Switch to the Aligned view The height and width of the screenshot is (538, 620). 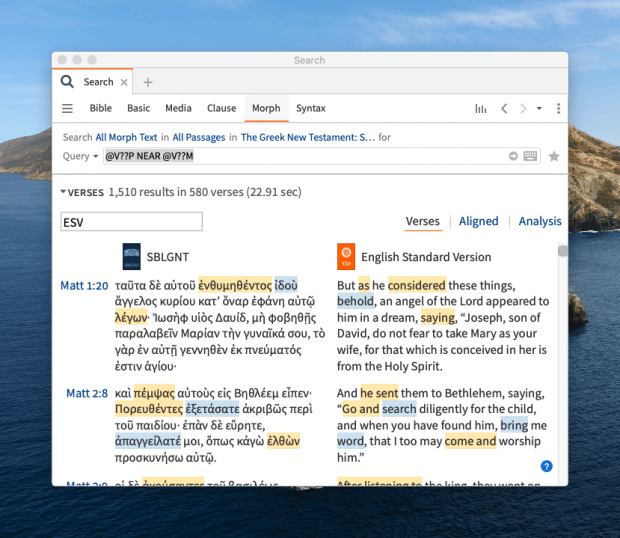point(478,221)
